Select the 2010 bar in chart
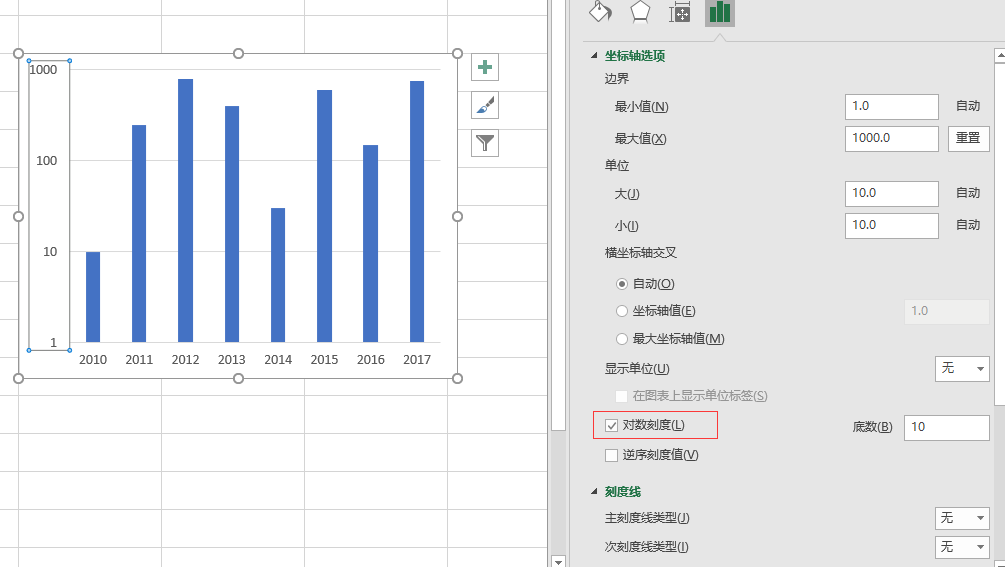Screen dimensions: 1005x567 tap(93, 297)
